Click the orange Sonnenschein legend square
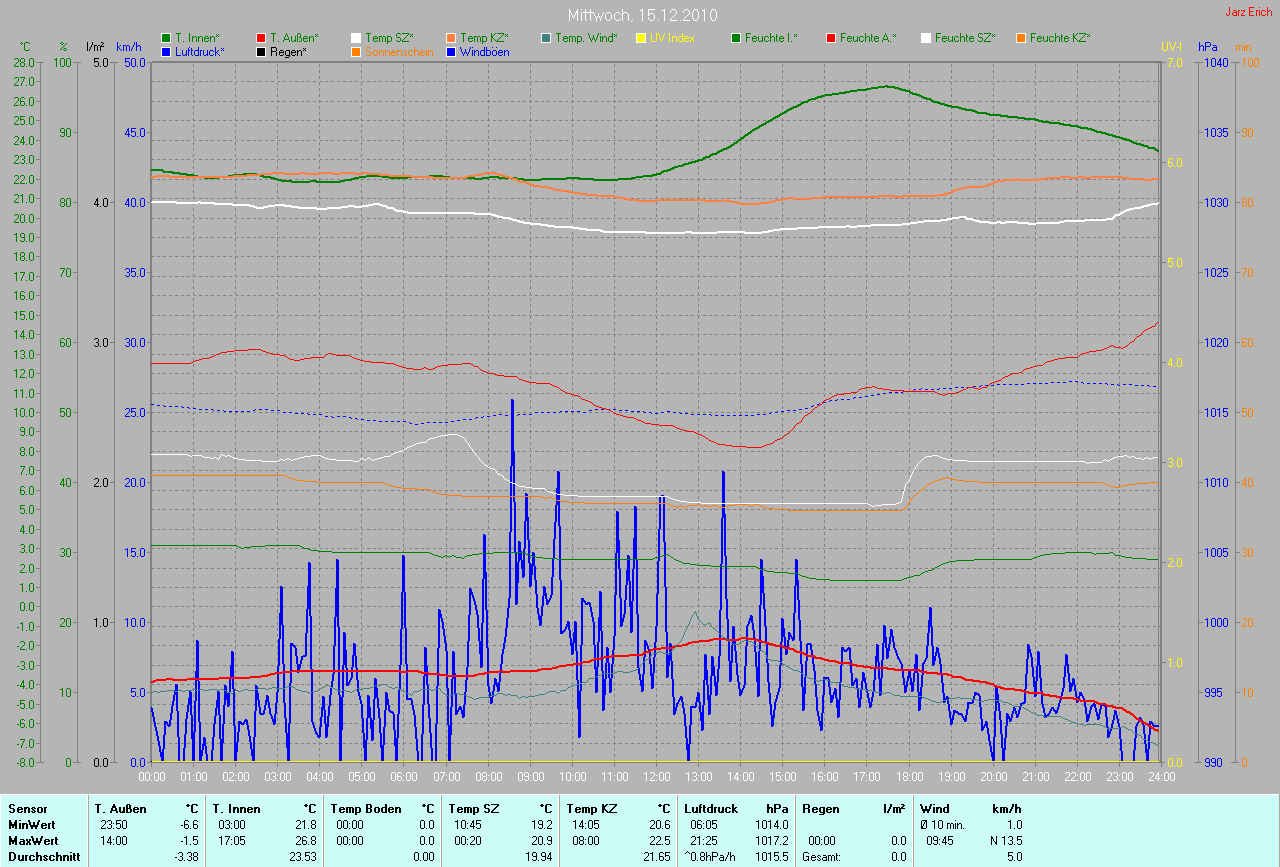This screenshot has width=1280, height=867. pyautogui.click(x=357, y=51)
